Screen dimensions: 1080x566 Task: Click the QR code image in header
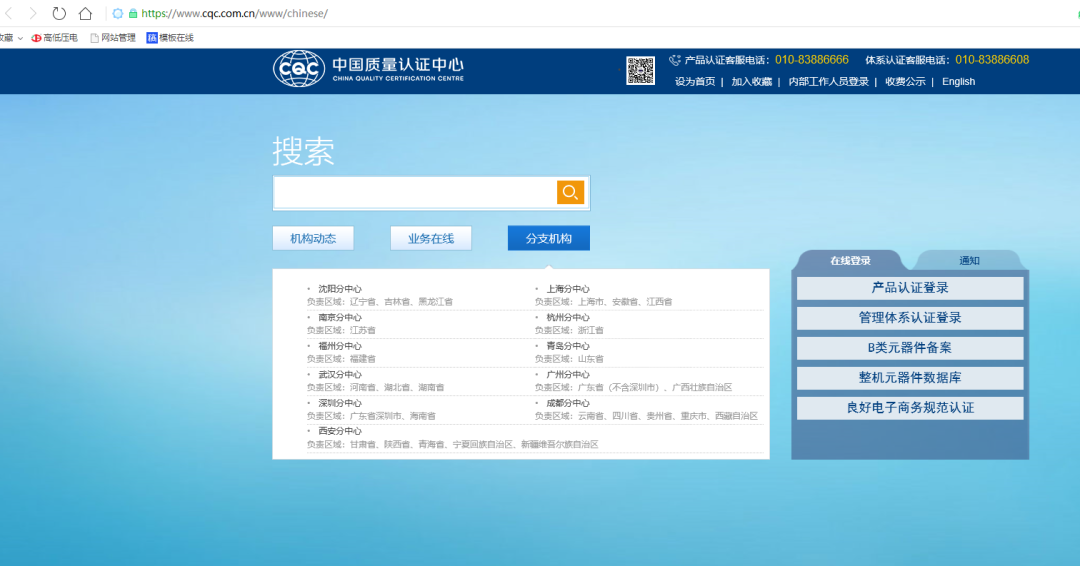640,71
